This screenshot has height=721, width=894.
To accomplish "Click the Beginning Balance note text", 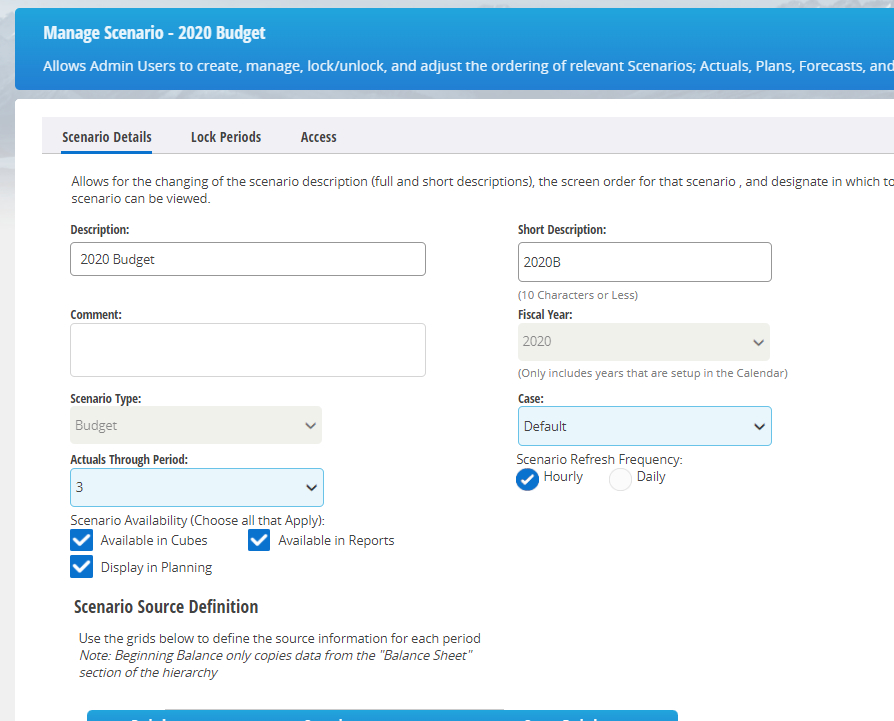I will point(275,664).
